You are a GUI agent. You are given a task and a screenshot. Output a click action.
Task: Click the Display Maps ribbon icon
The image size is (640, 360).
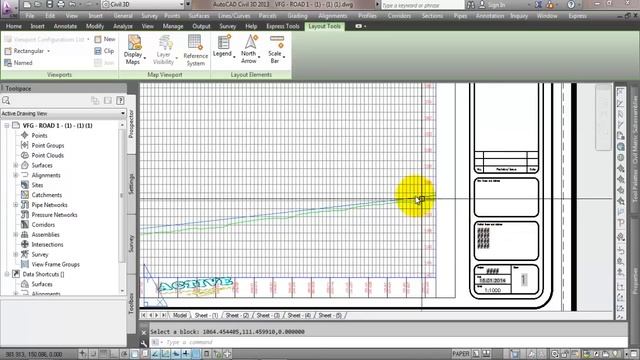click(x=134, y=43)
